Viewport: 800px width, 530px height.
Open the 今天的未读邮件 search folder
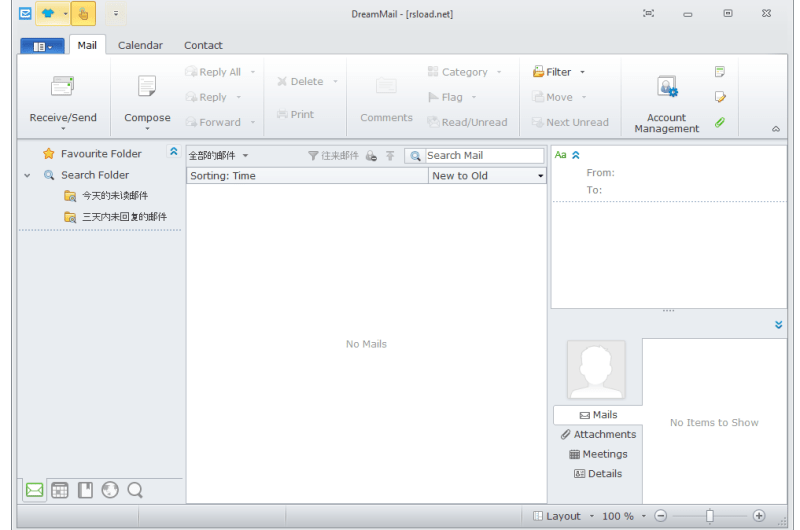[107, 196]
